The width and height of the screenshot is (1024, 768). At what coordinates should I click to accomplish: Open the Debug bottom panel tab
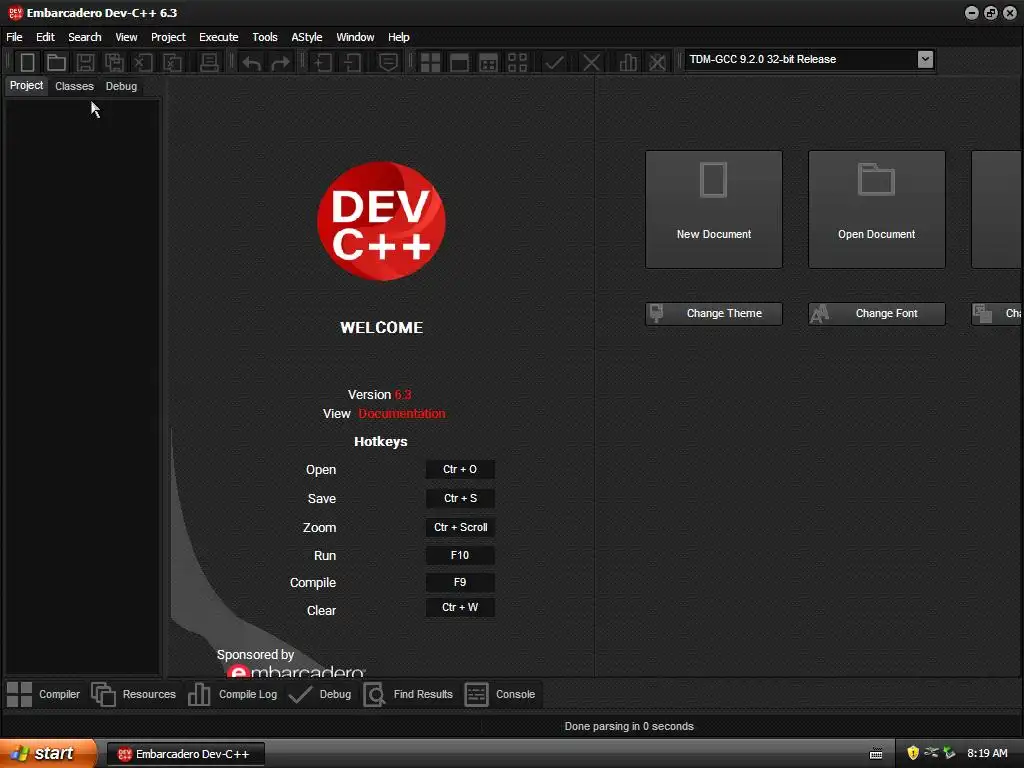(320, 694)
